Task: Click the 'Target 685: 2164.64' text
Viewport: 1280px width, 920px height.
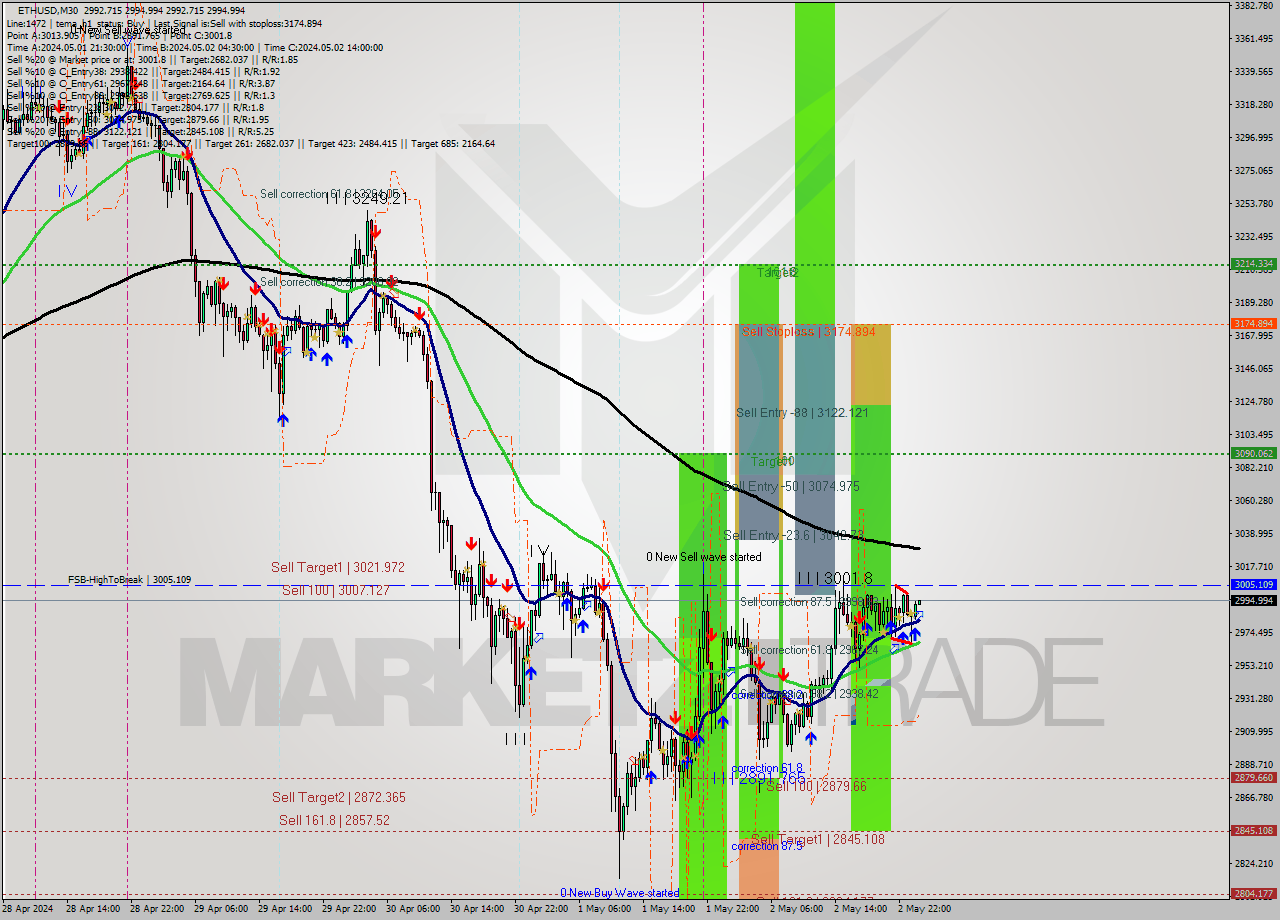Action: tap(452, 143)
